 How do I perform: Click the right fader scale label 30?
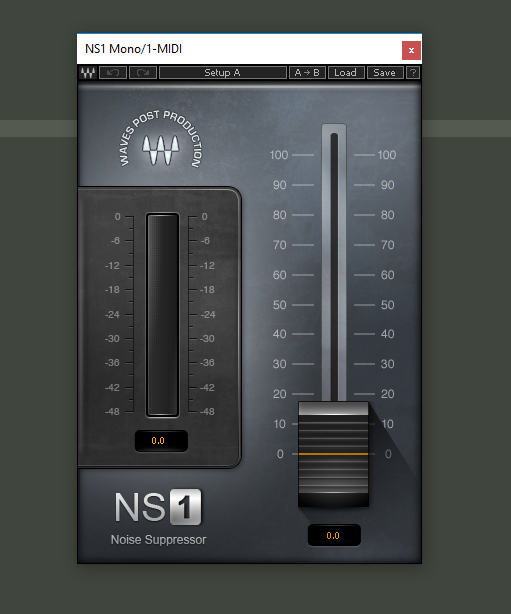coord(387,364)
